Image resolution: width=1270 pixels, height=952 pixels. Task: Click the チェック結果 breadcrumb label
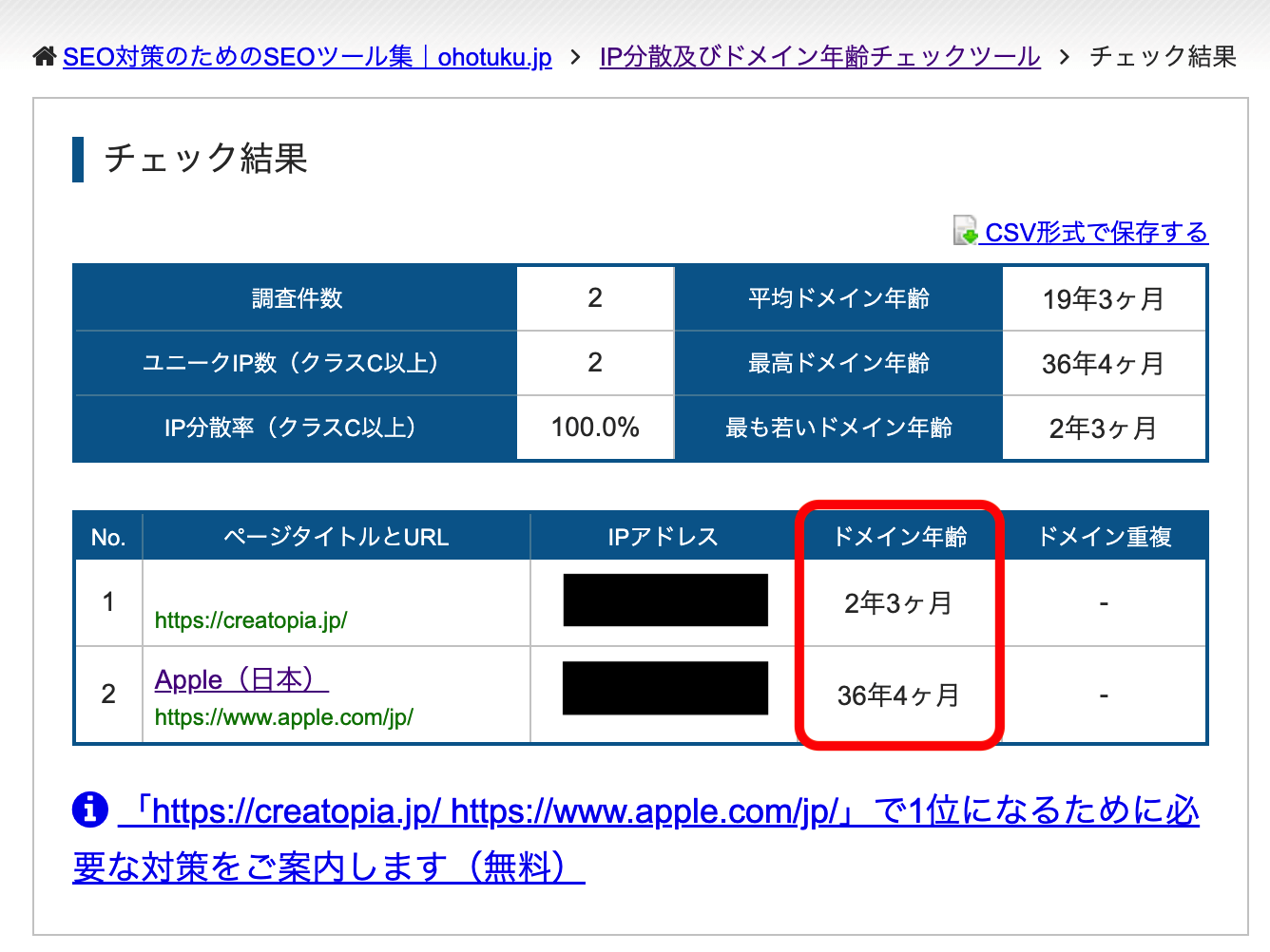click(x=1161, y=57)
